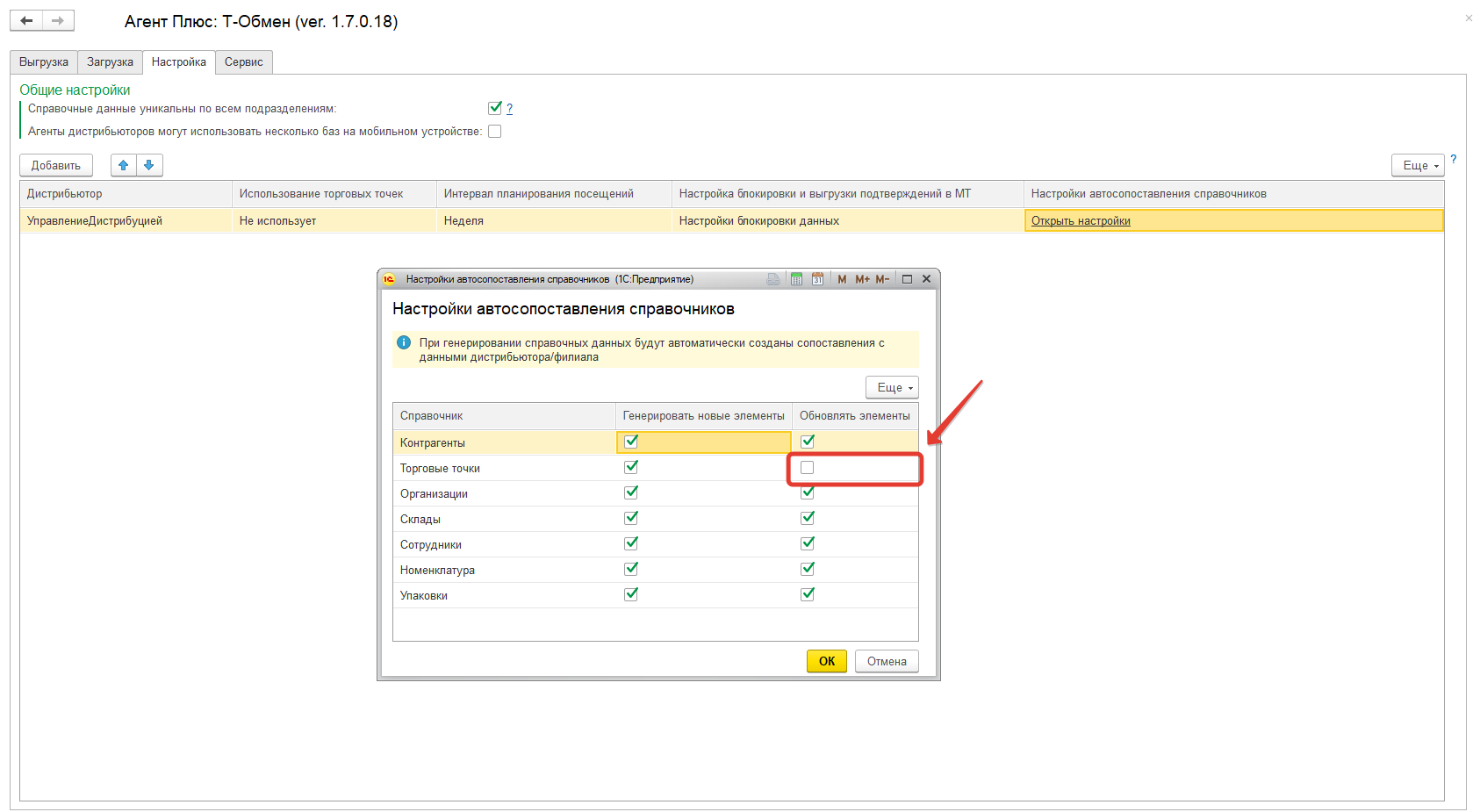Toggle generate new elements for Сотрудники
The height and width of the screenshot is (812, 1480).
(631, 543)
